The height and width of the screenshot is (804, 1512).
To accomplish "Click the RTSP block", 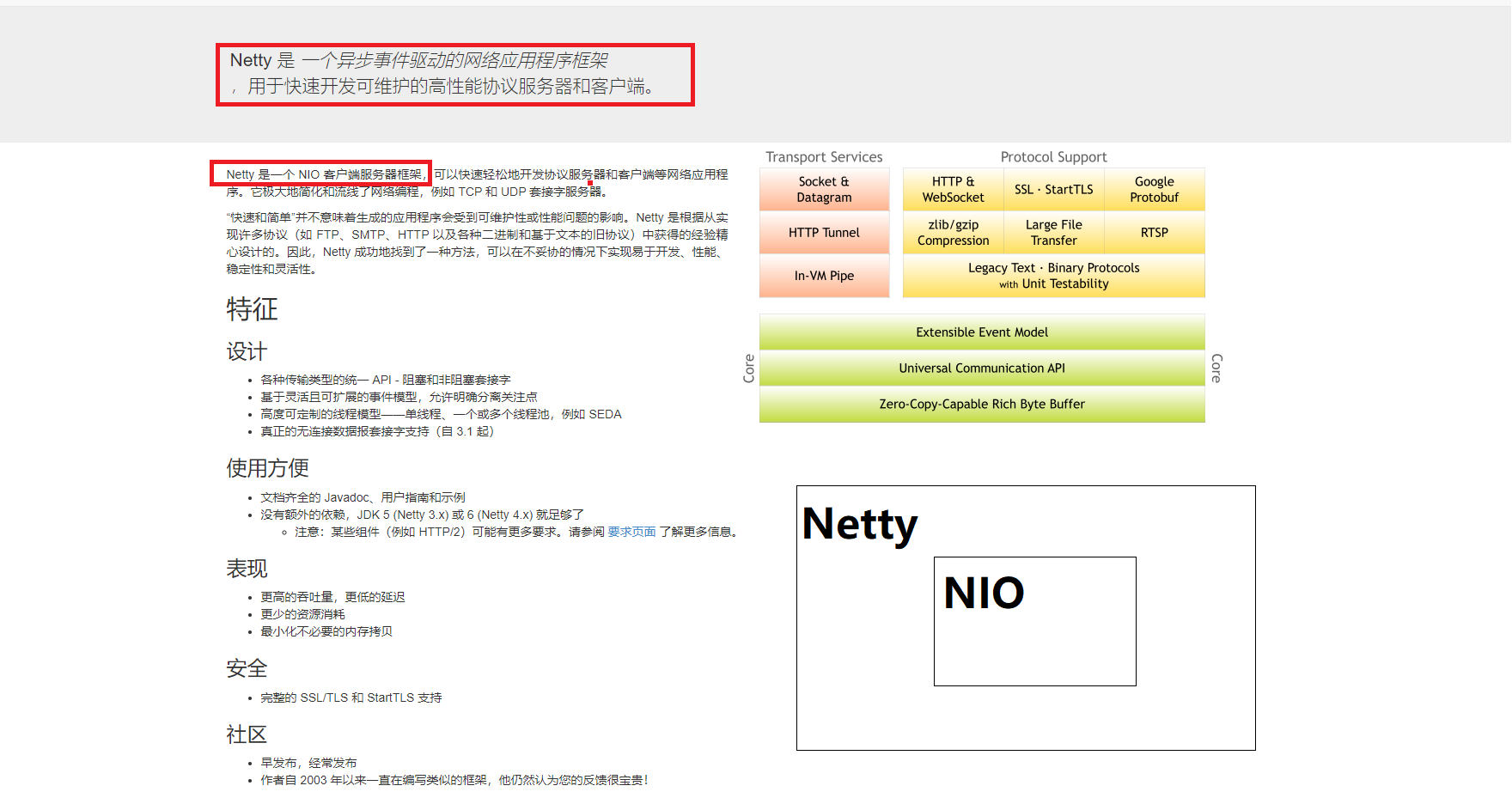I will tap(1154, 233).
